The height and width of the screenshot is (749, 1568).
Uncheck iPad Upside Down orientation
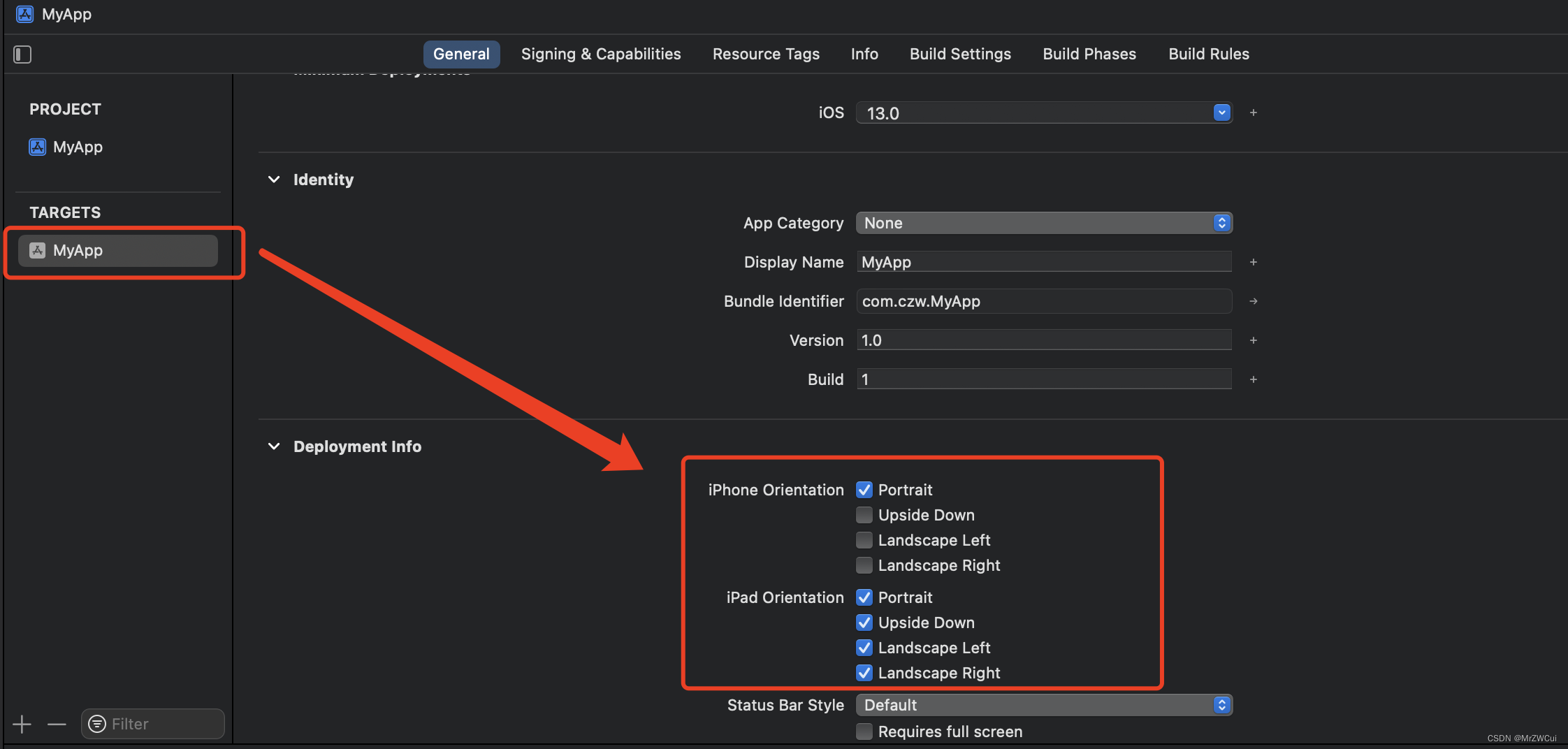864,623
